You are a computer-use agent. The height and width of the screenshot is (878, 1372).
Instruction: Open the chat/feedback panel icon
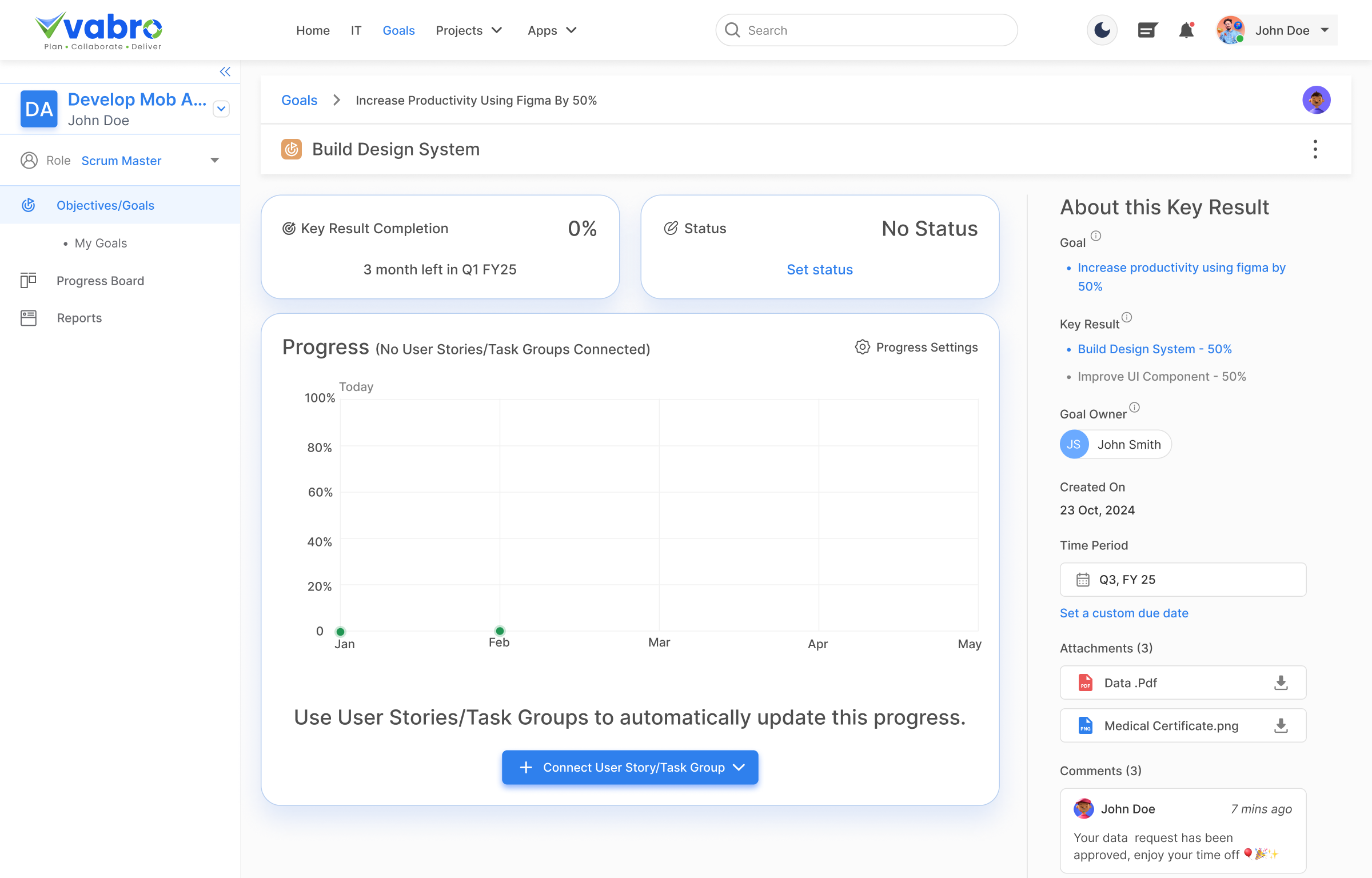[x=1147, y=30]
